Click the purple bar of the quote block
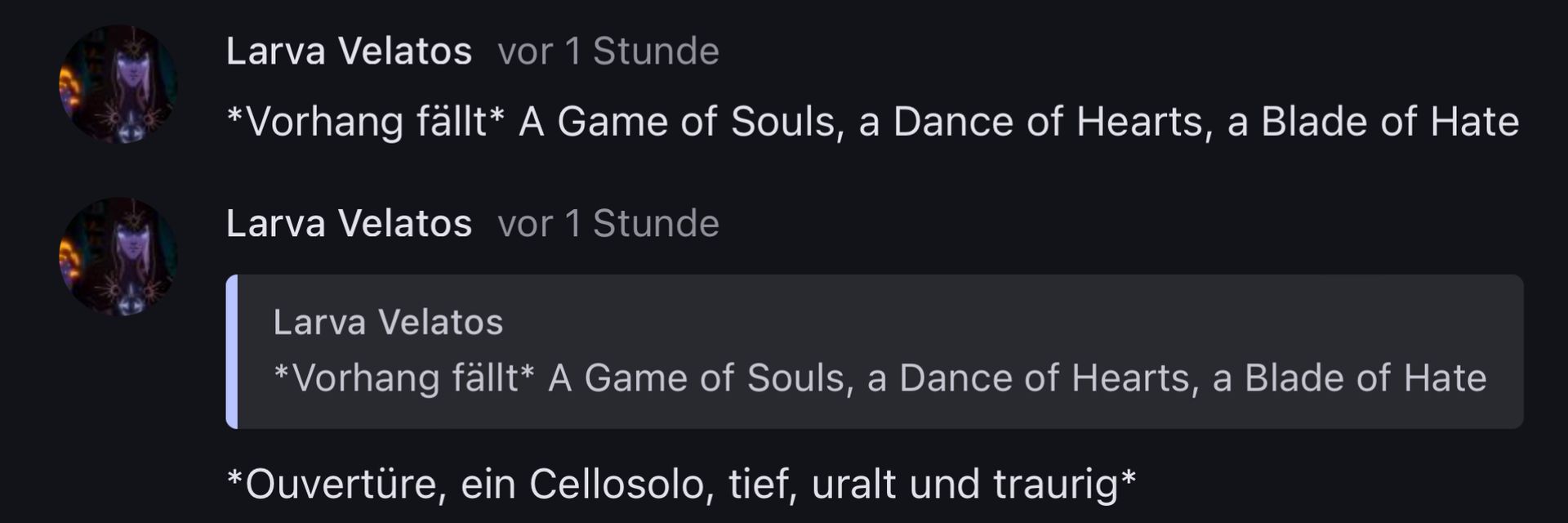The height and width of the screenshot is (523, 1568). (x=232, y=351)
